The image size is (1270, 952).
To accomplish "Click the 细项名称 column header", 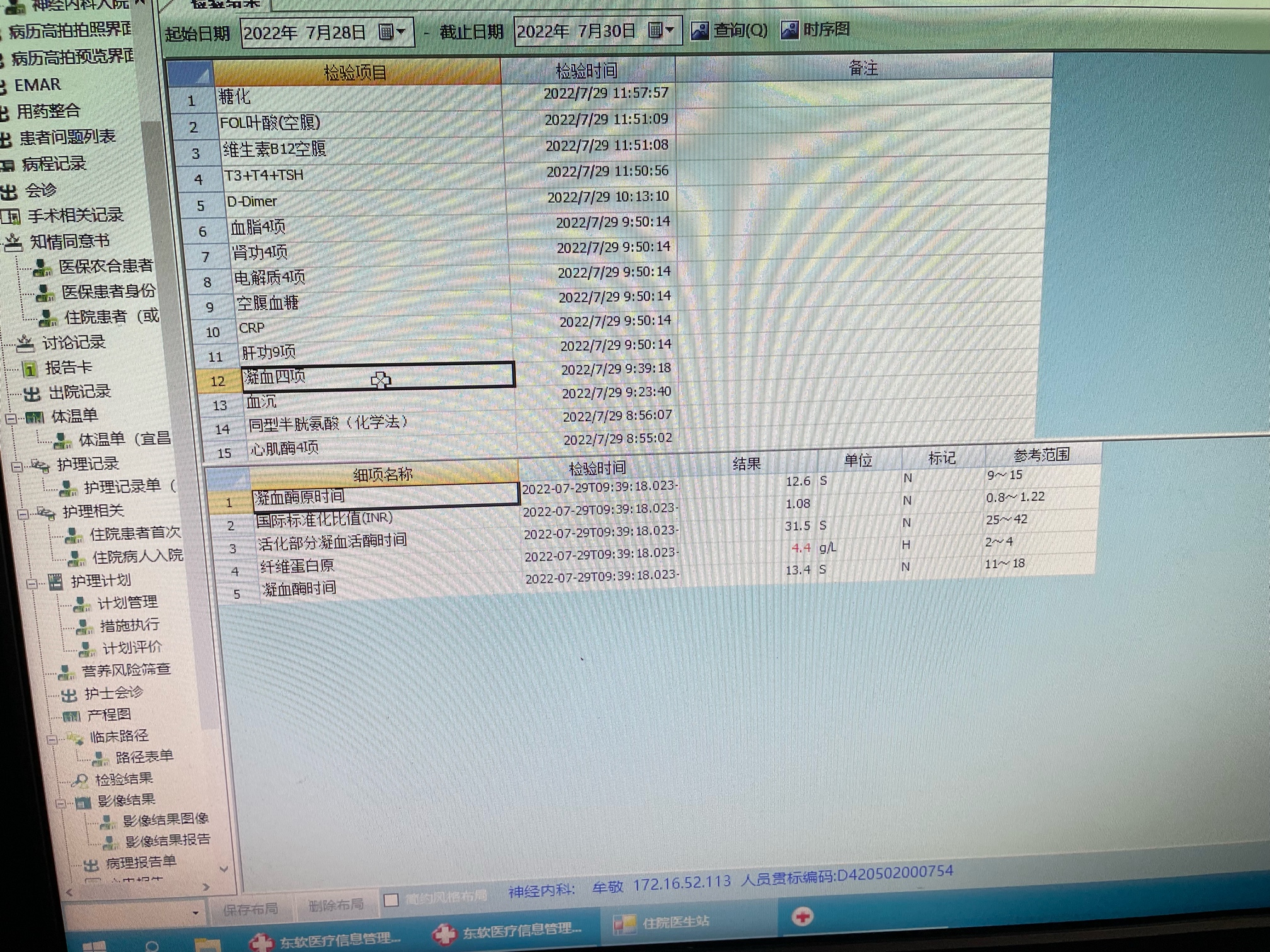I will (x=383, y=473).
